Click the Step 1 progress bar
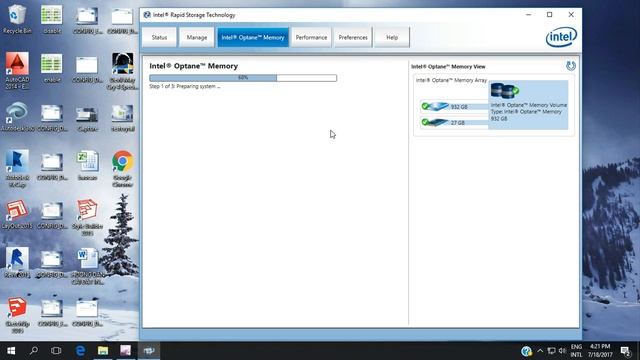 tap(243, 78)
